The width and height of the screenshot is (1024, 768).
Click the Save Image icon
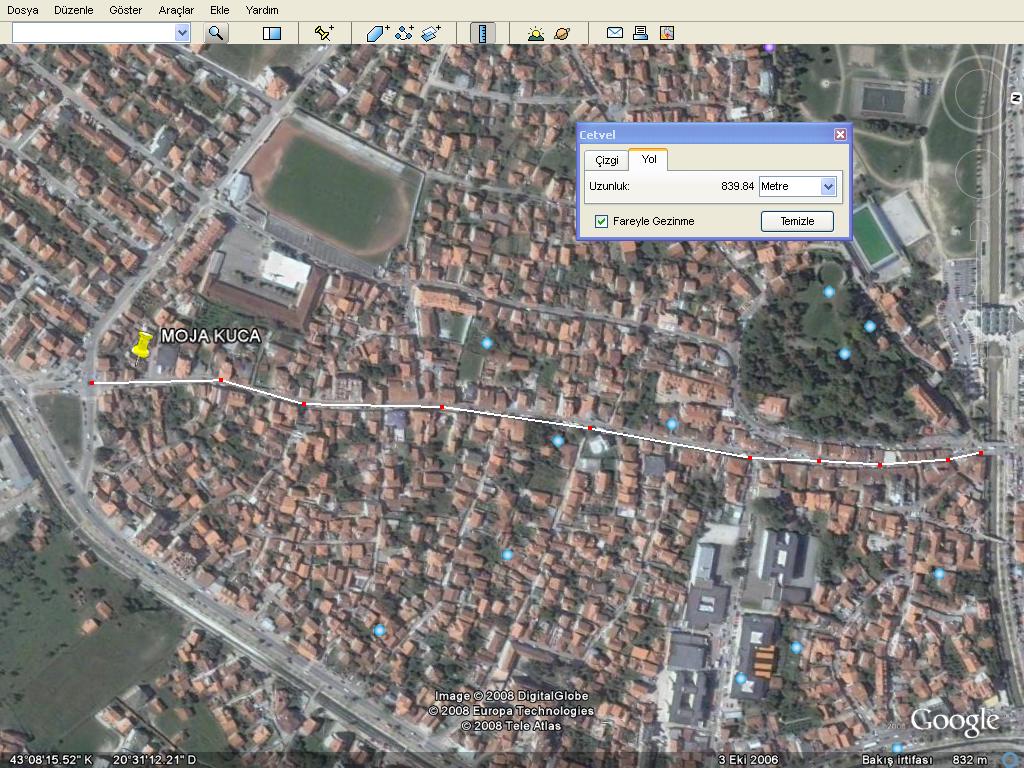666,33
